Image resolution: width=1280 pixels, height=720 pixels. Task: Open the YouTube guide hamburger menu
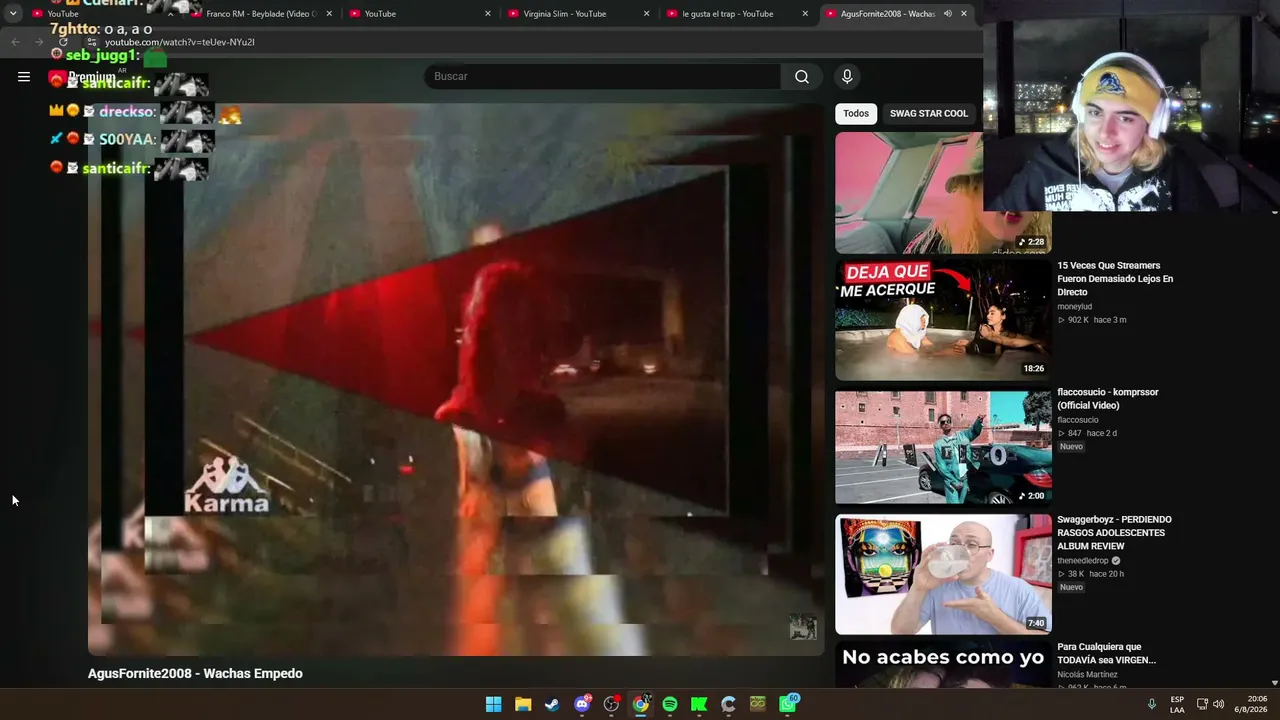(x=24, y=76)
